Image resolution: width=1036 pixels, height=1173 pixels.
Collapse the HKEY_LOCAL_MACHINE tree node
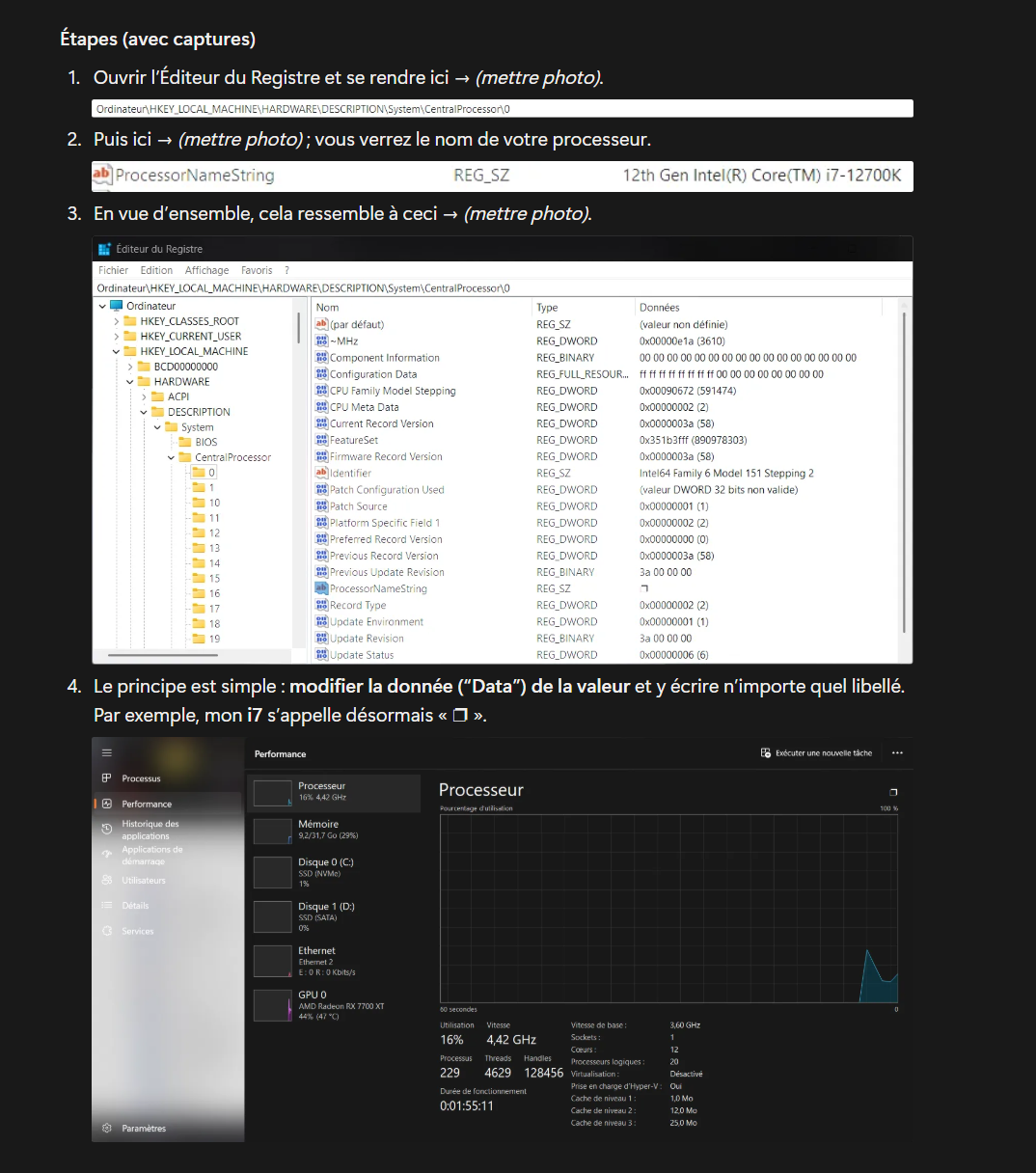coord(117,352)
